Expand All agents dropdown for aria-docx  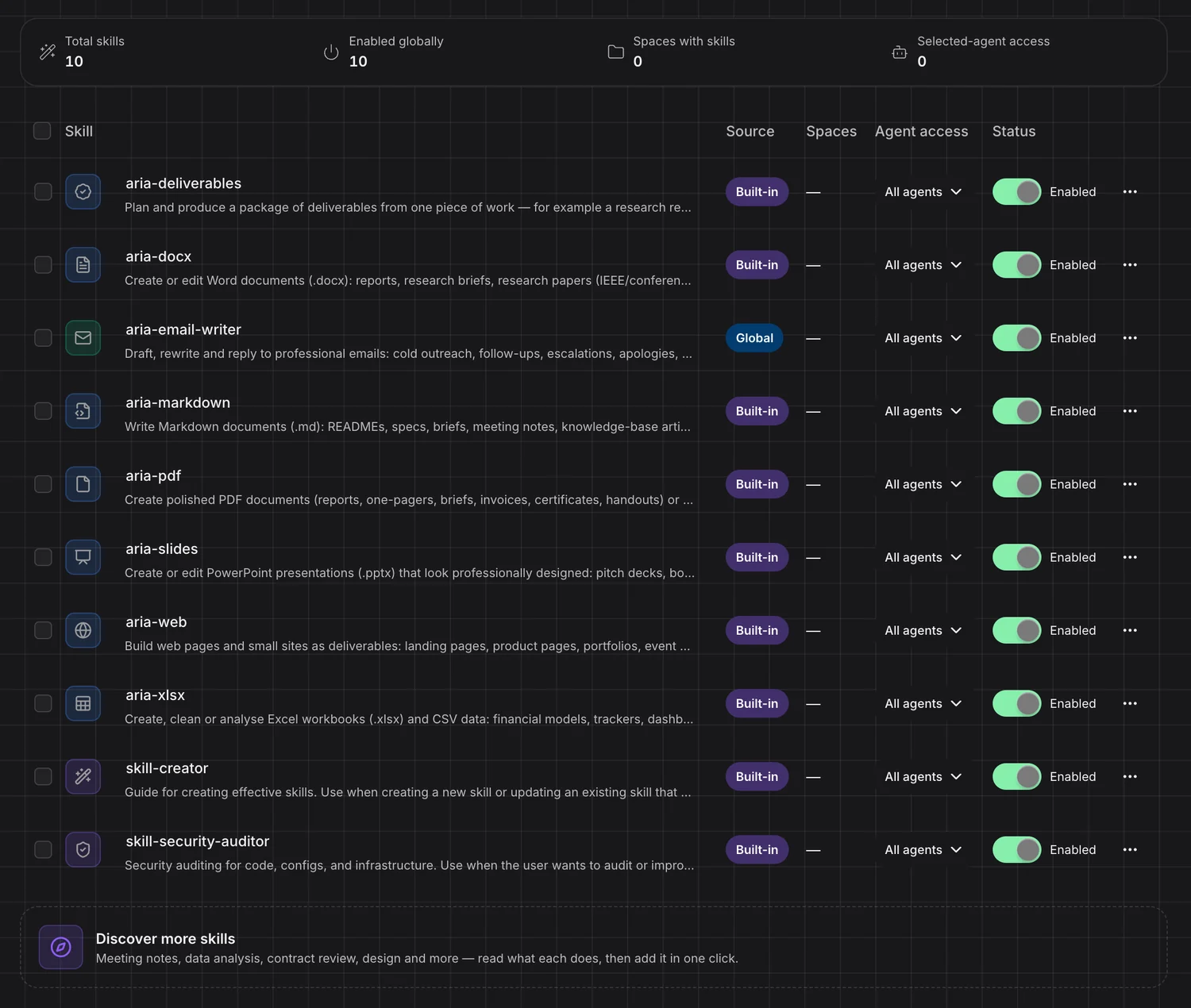[x=923, y=265]
